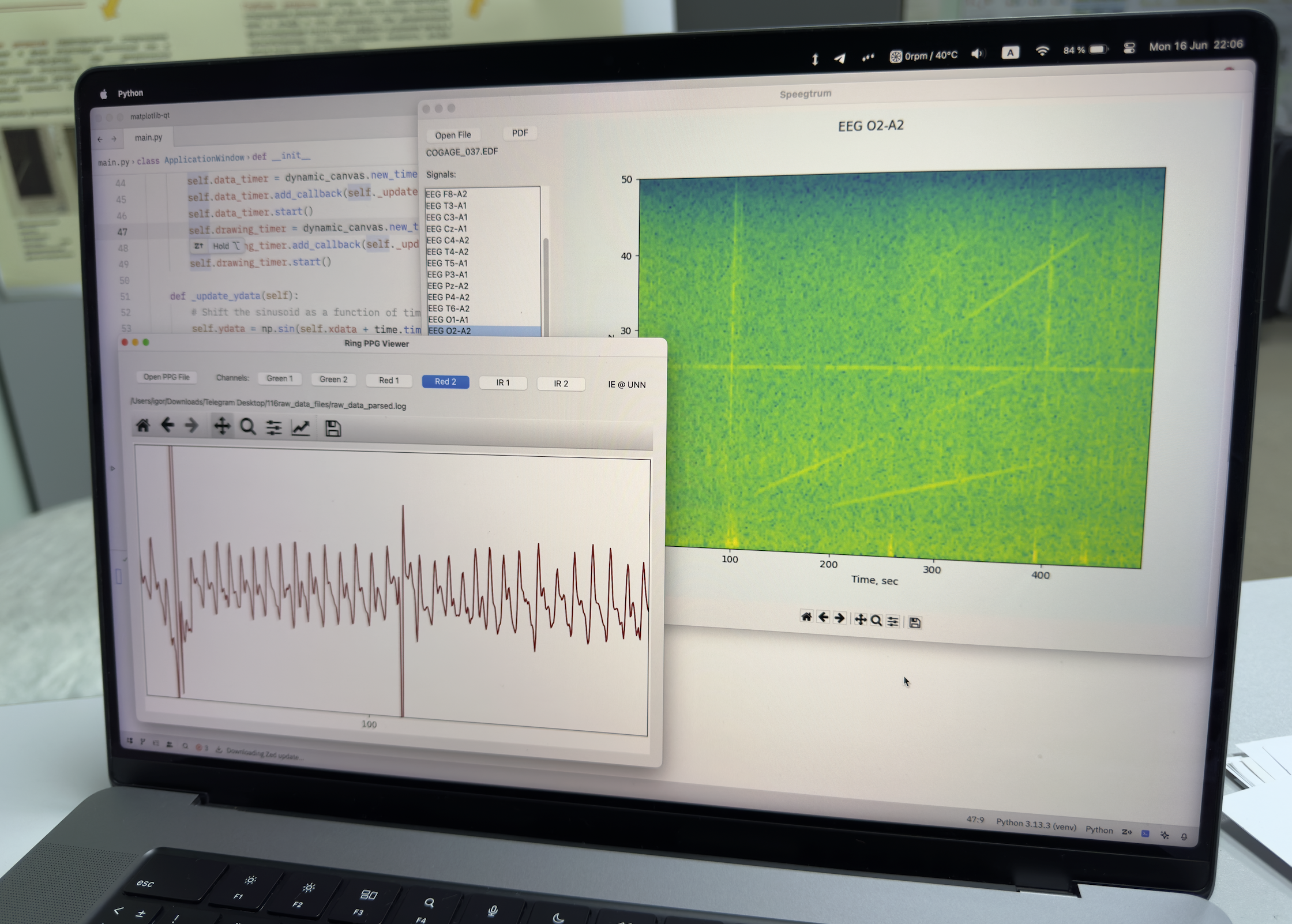Screen dimensions: 1292x924
Task: Select Zoom magnifier in Ring PPG toolbar
Action: pos(248,427)
